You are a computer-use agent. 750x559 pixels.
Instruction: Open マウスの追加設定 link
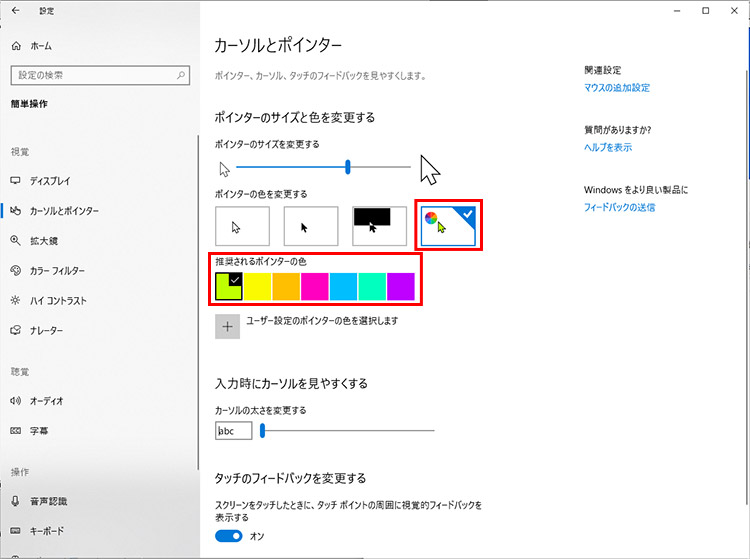[x=617, y=88]
